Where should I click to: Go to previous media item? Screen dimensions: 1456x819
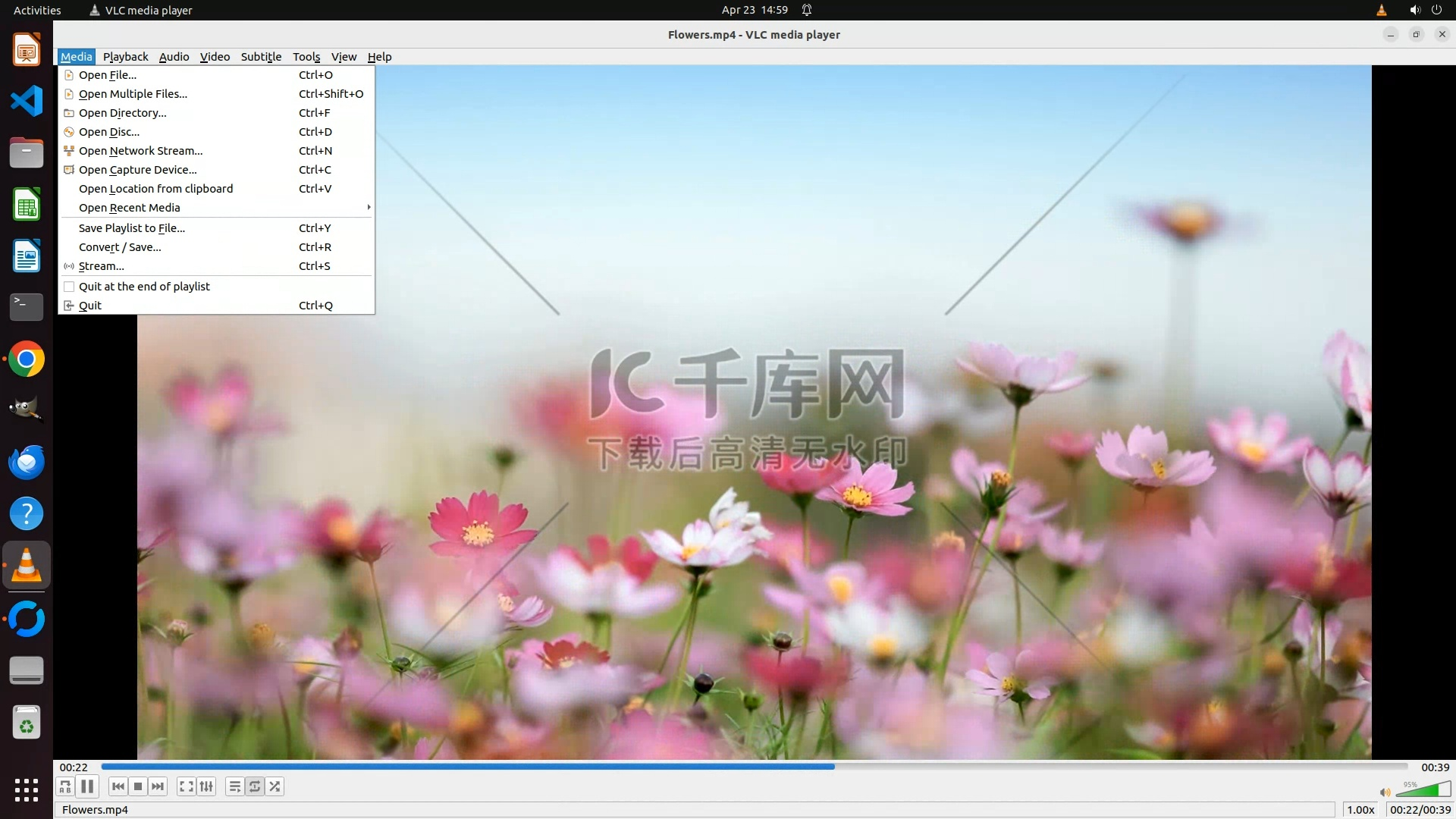pos(118,787)
